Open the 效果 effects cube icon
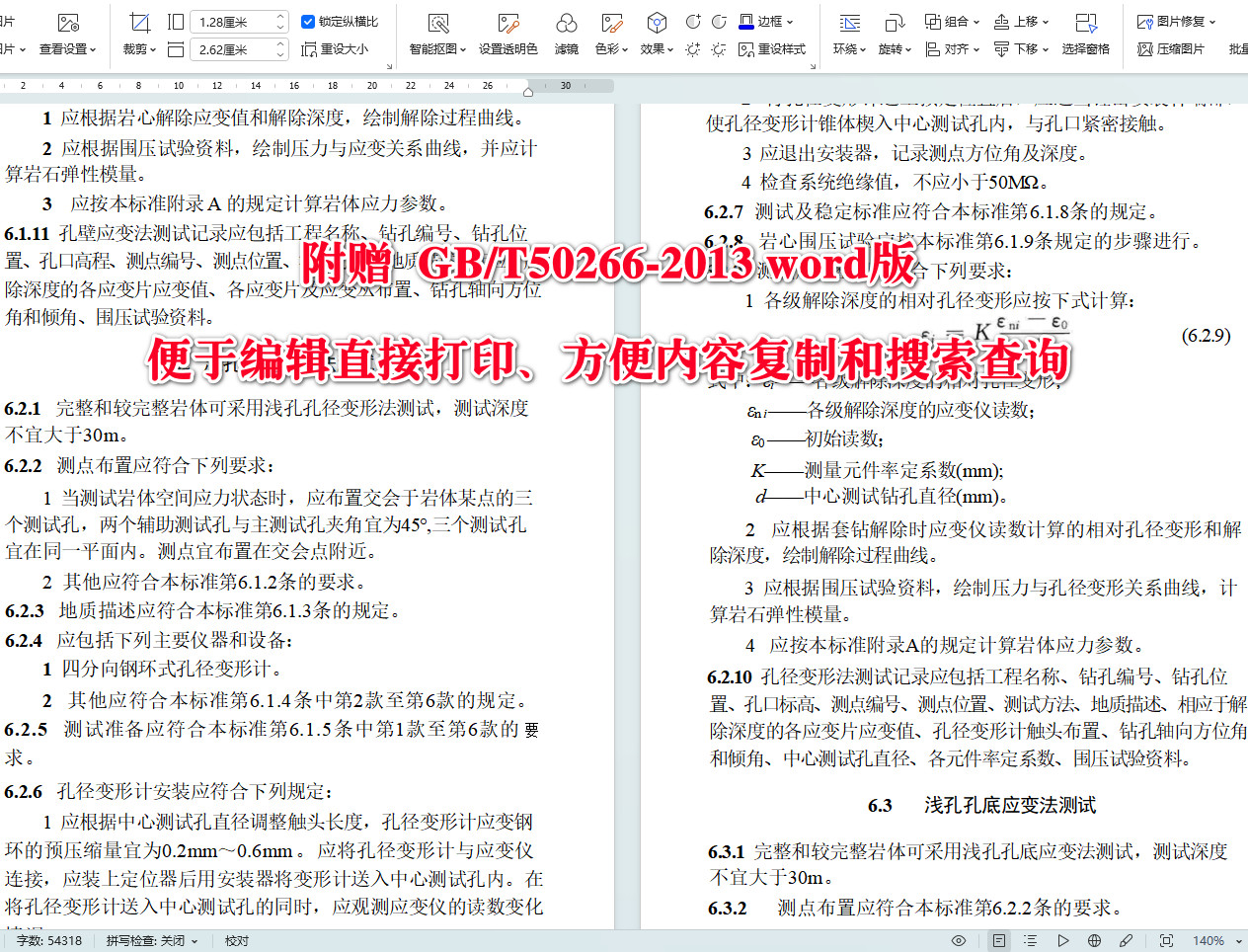Image resolution: width=1248 pixels, height=952 pixels. point(657,22)
